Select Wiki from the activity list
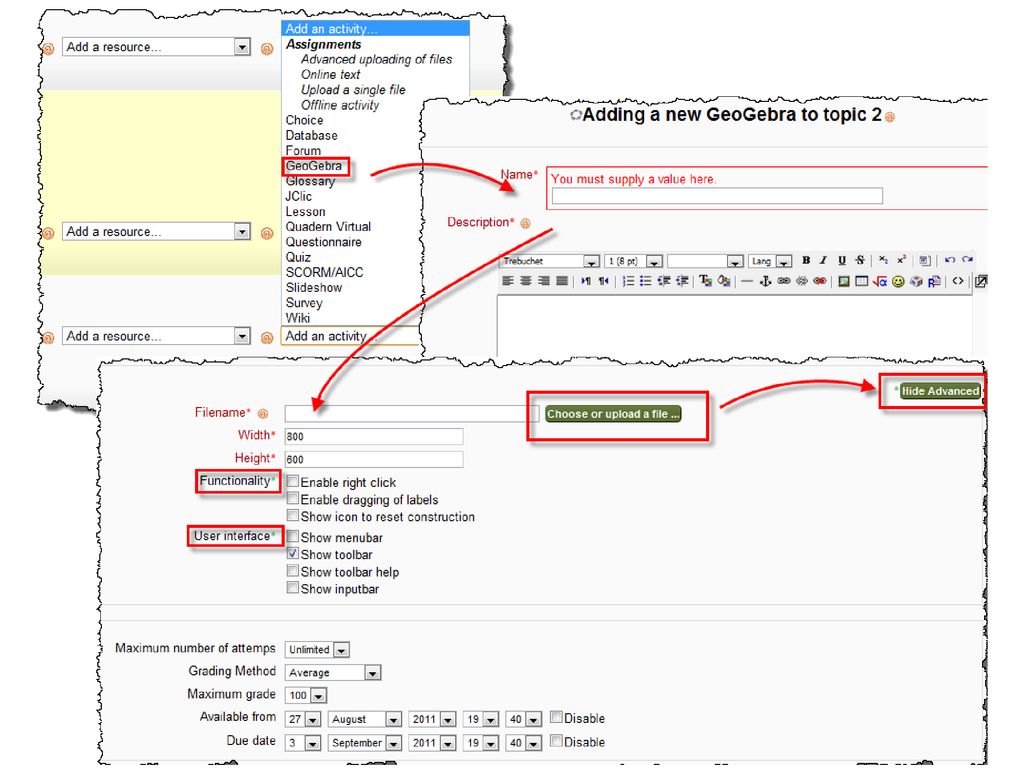The width and height of the screenshot is (1024, 768). [x=298, y=318]
